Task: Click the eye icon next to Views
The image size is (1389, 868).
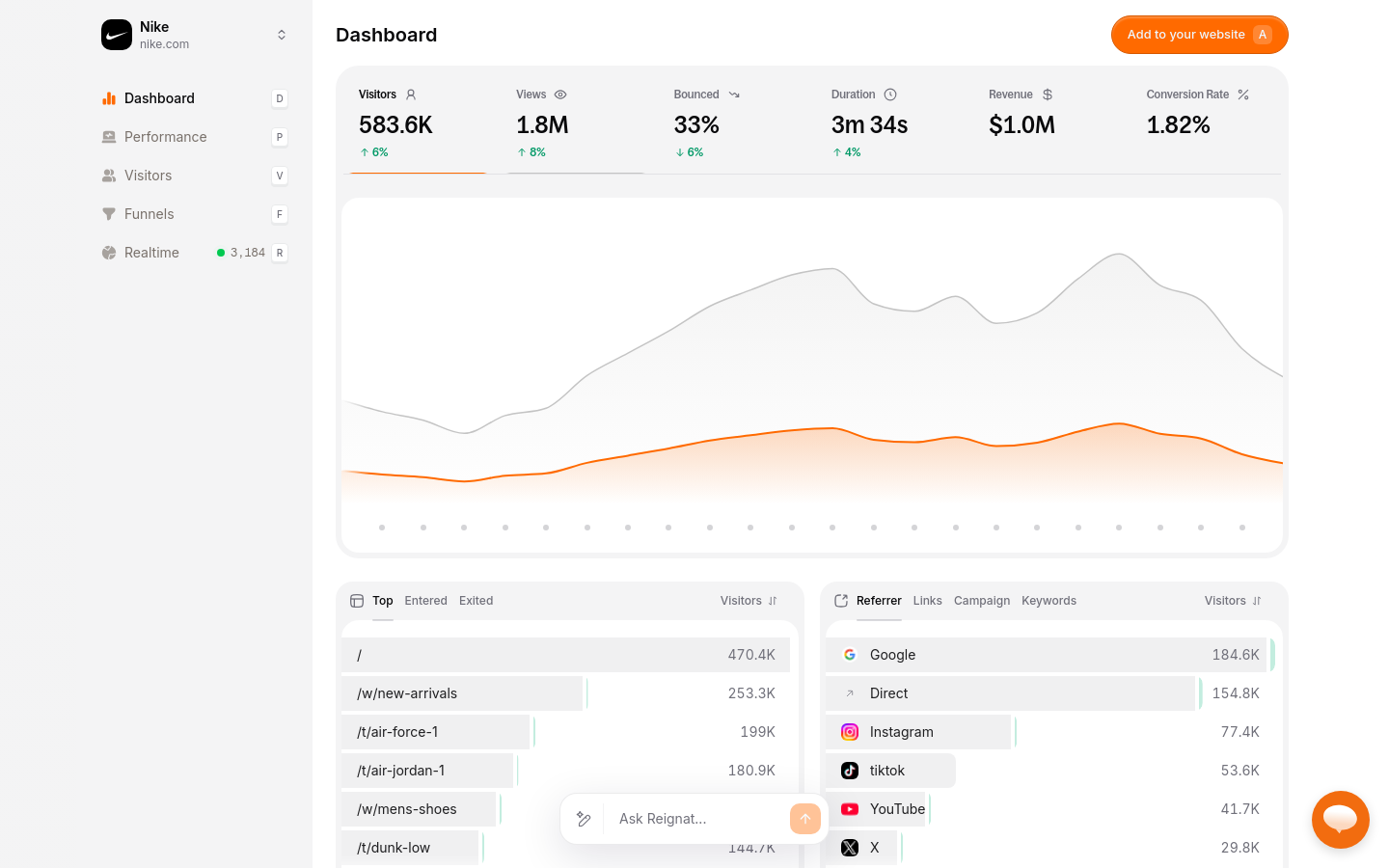Action: 560,95
